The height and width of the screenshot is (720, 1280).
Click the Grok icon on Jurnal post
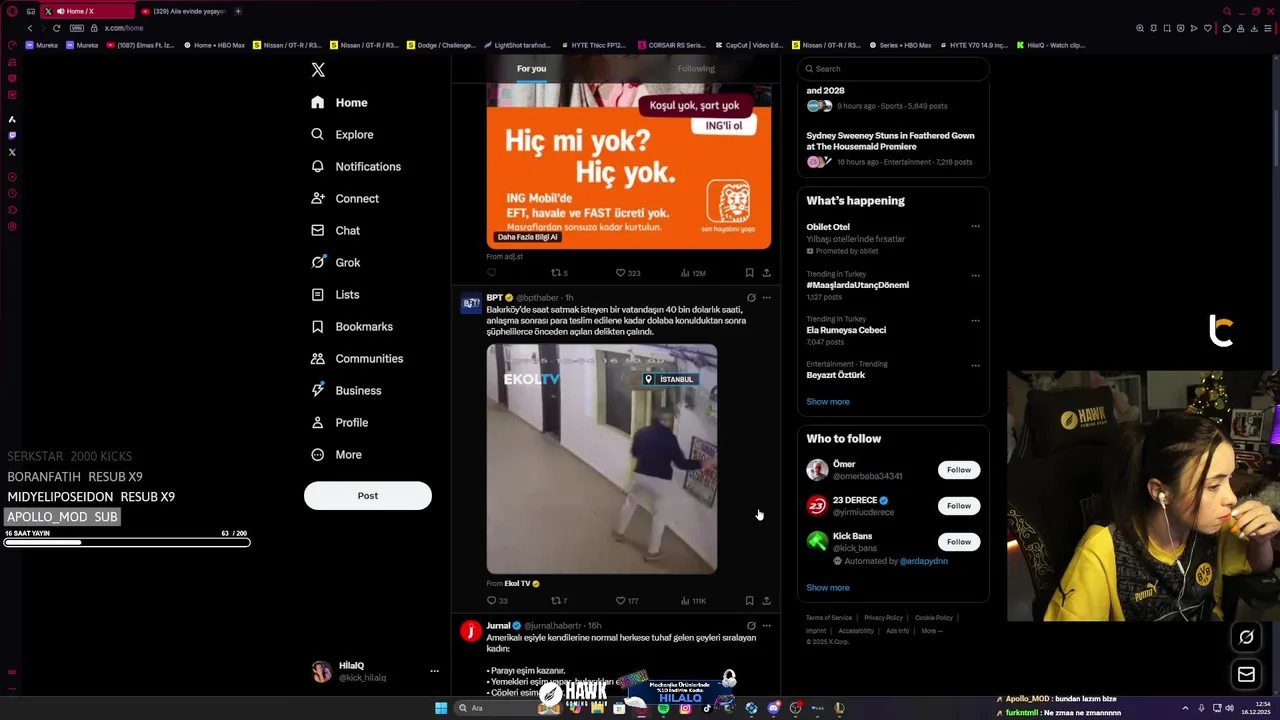[x=751, y=626]
